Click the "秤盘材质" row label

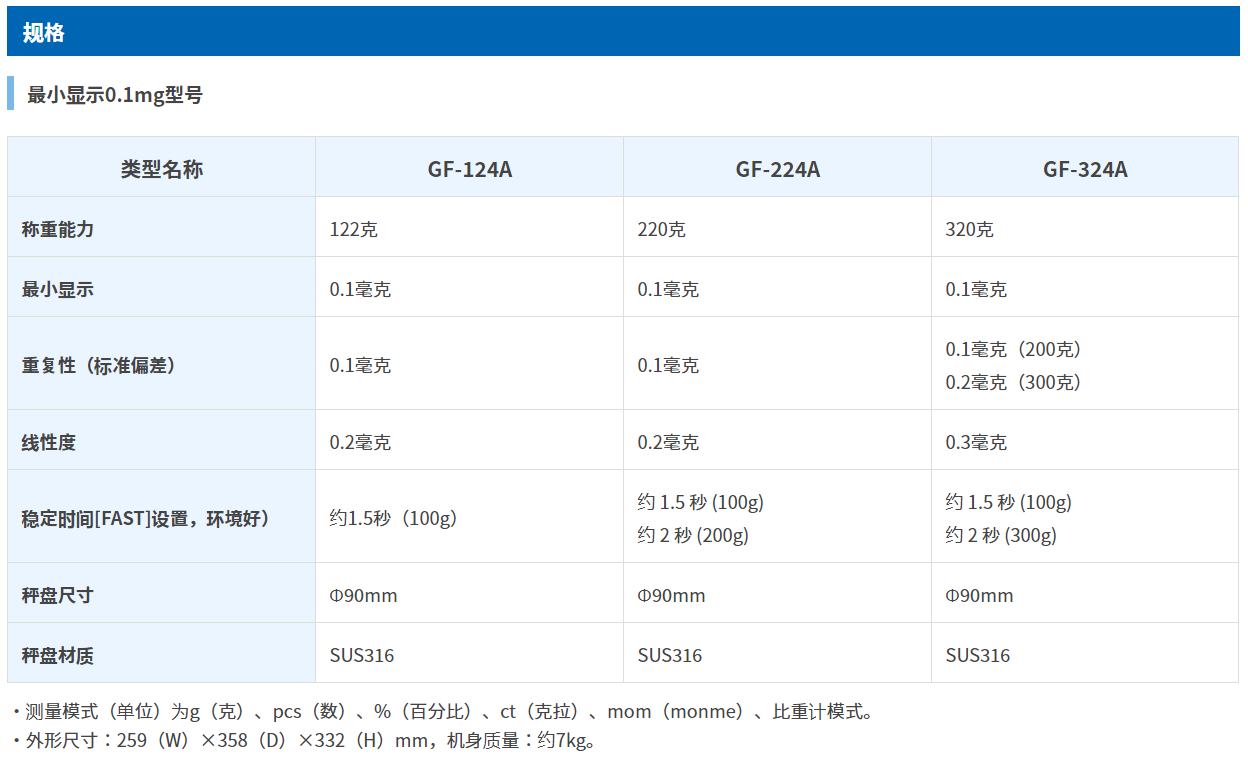click(58, 655)
